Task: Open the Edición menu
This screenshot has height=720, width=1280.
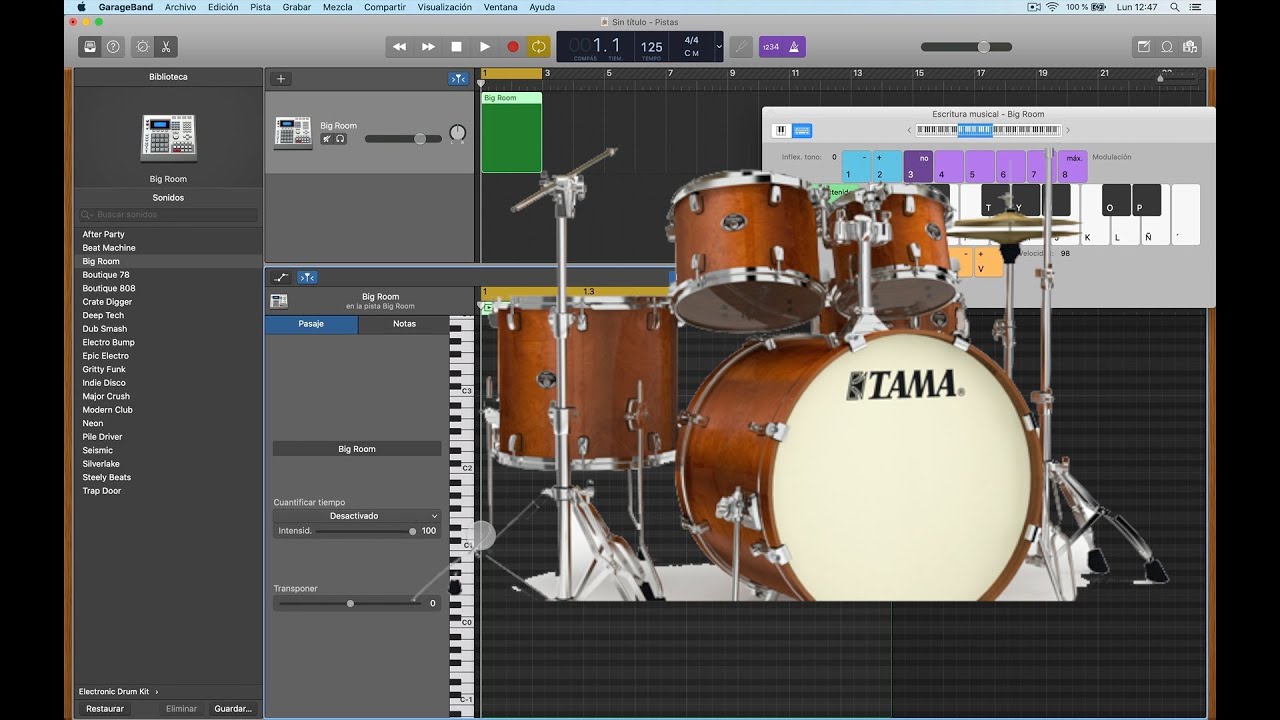Action: (223, 7)
